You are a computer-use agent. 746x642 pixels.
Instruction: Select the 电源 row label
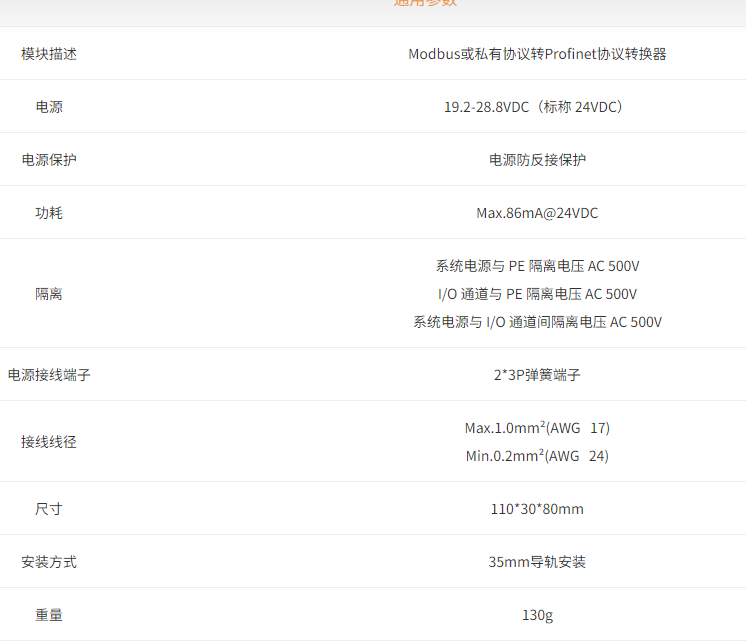point(49,107)
